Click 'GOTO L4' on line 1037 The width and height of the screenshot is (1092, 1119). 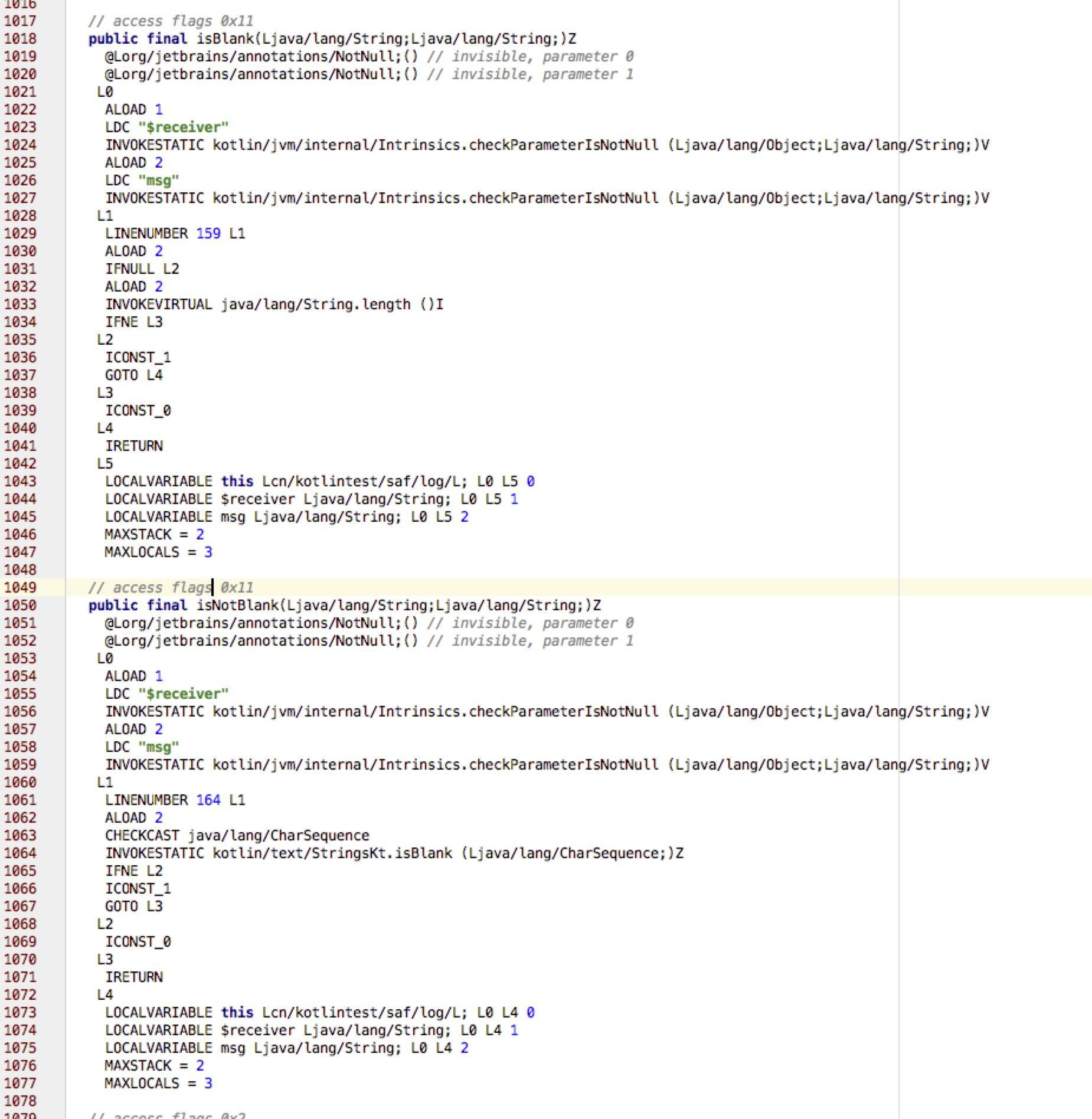click(134, 375)
